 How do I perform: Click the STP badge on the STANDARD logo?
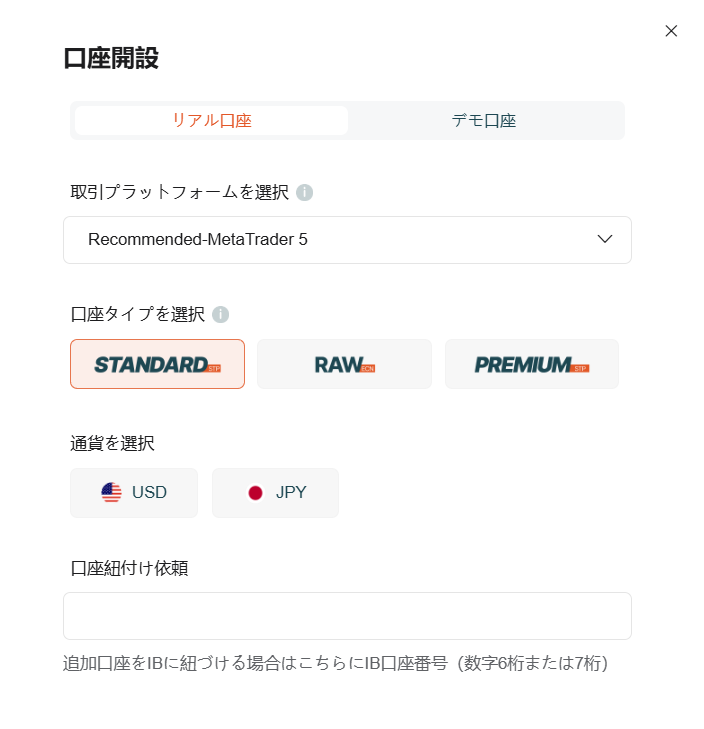click(x=214, y=369)
